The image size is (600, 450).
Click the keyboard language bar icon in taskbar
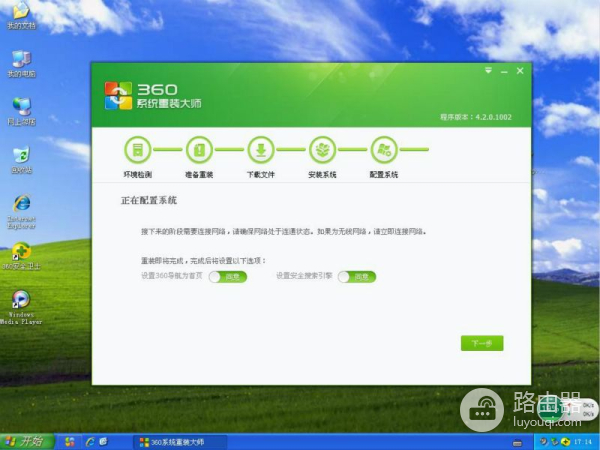coord(517,443)
